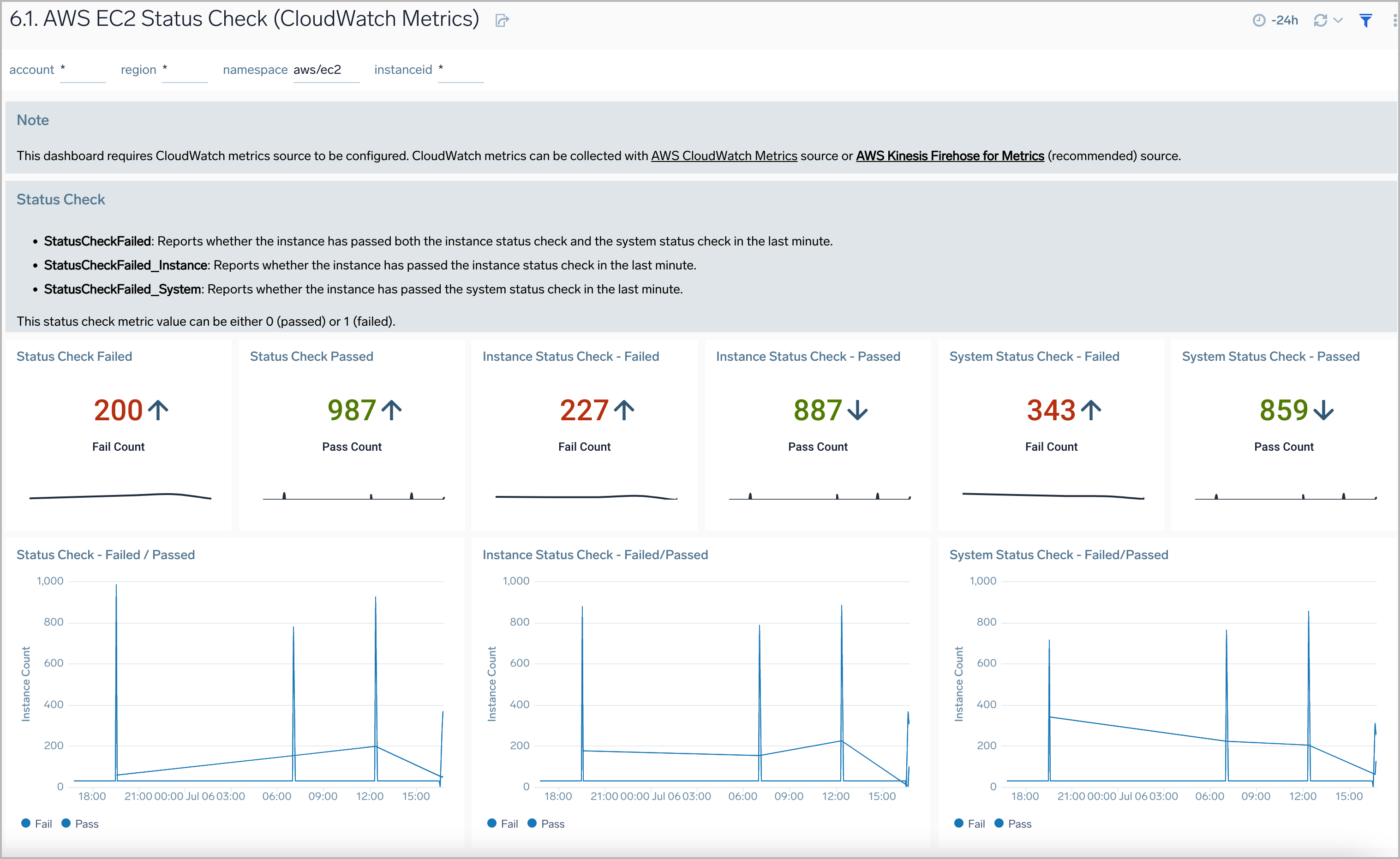1400x859 pixels.
Task: Open the vertical dots more-options menu
Action: point(1394,20)
